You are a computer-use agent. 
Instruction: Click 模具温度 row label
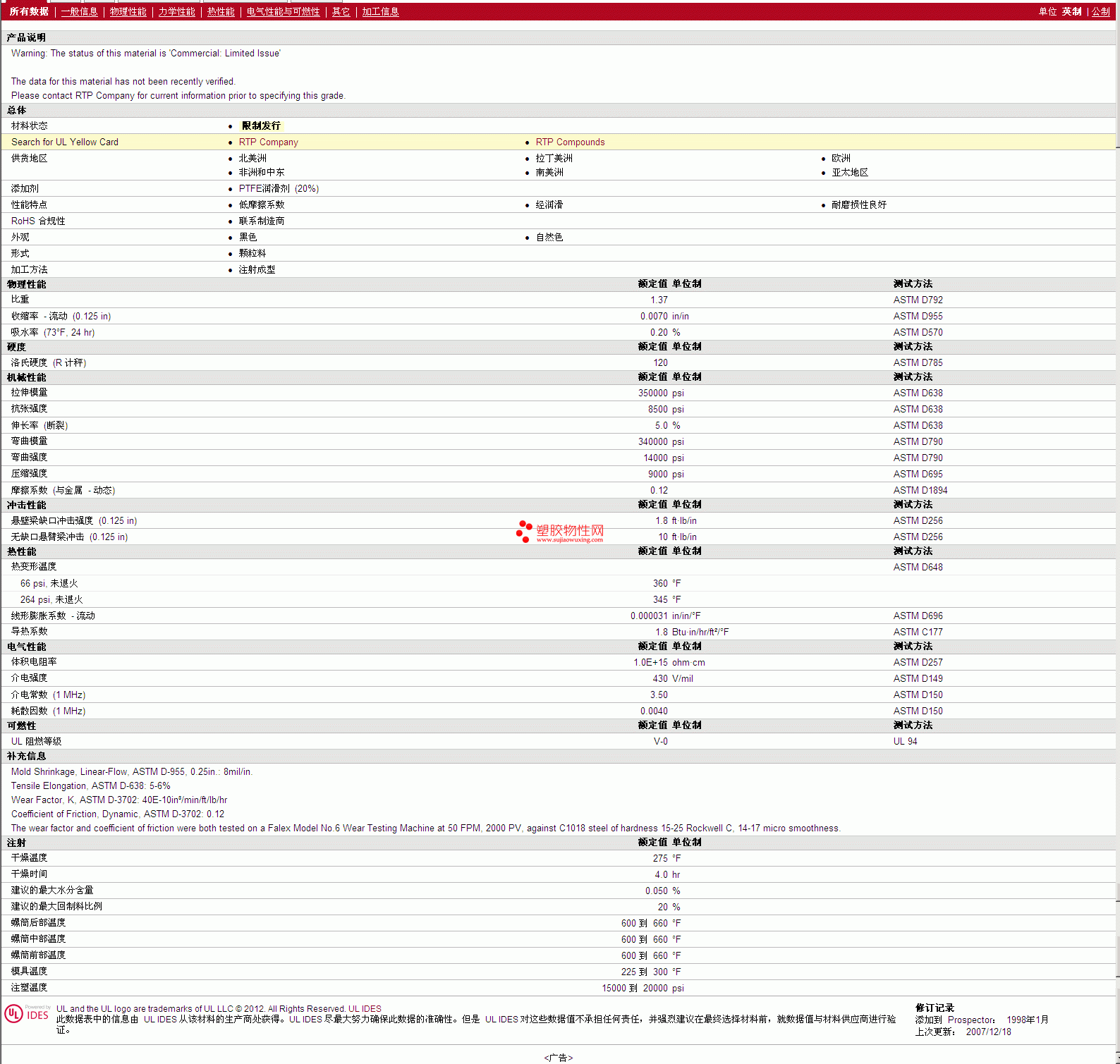29,972
